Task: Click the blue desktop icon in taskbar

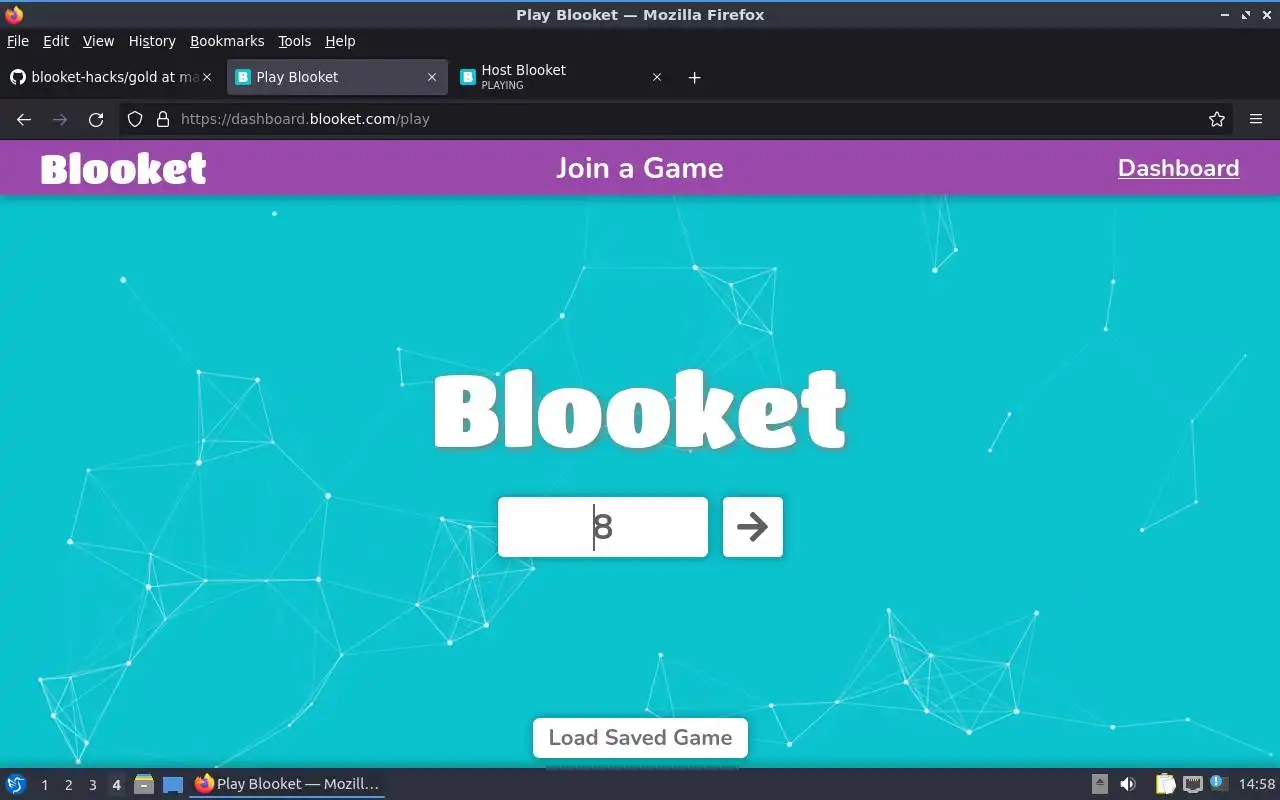Action: coord(173,785)
